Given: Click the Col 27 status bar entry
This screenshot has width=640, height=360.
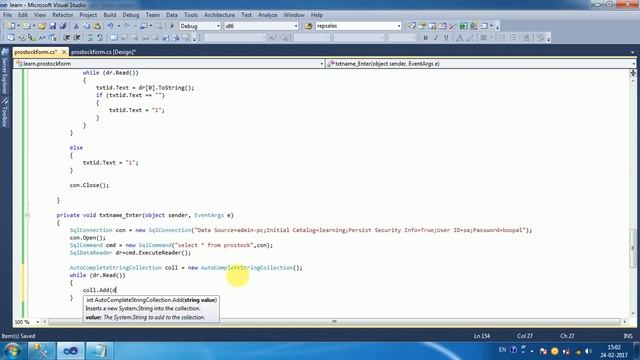Looking at the screenshot, I should click(524, 336).
